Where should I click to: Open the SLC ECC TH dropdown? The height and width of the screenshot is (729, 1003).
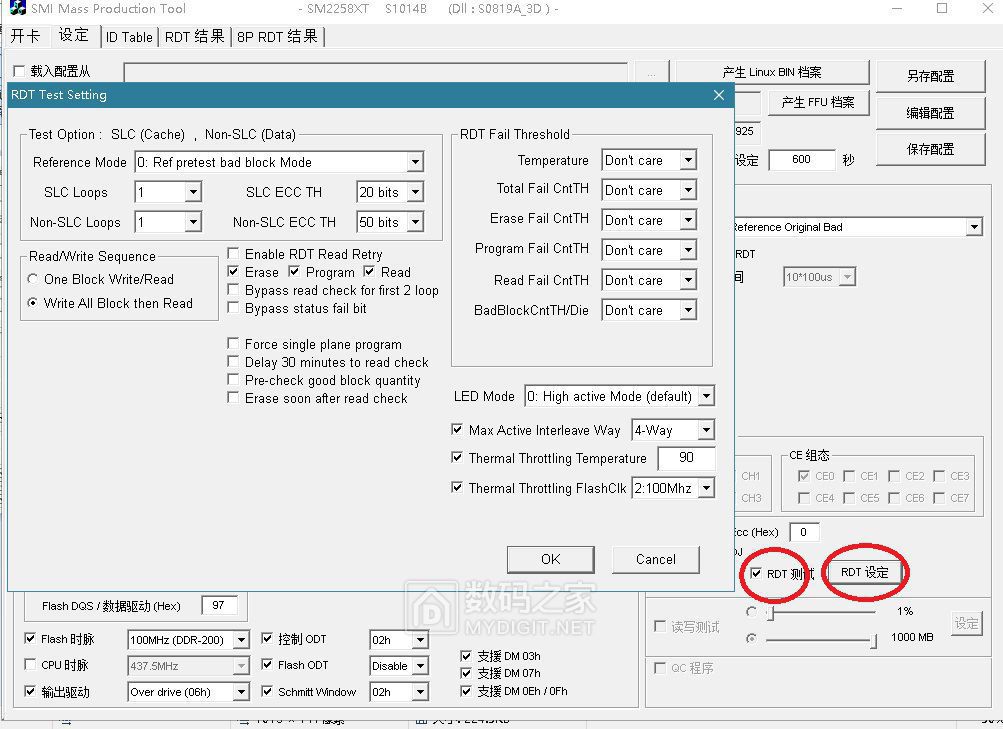415,192
